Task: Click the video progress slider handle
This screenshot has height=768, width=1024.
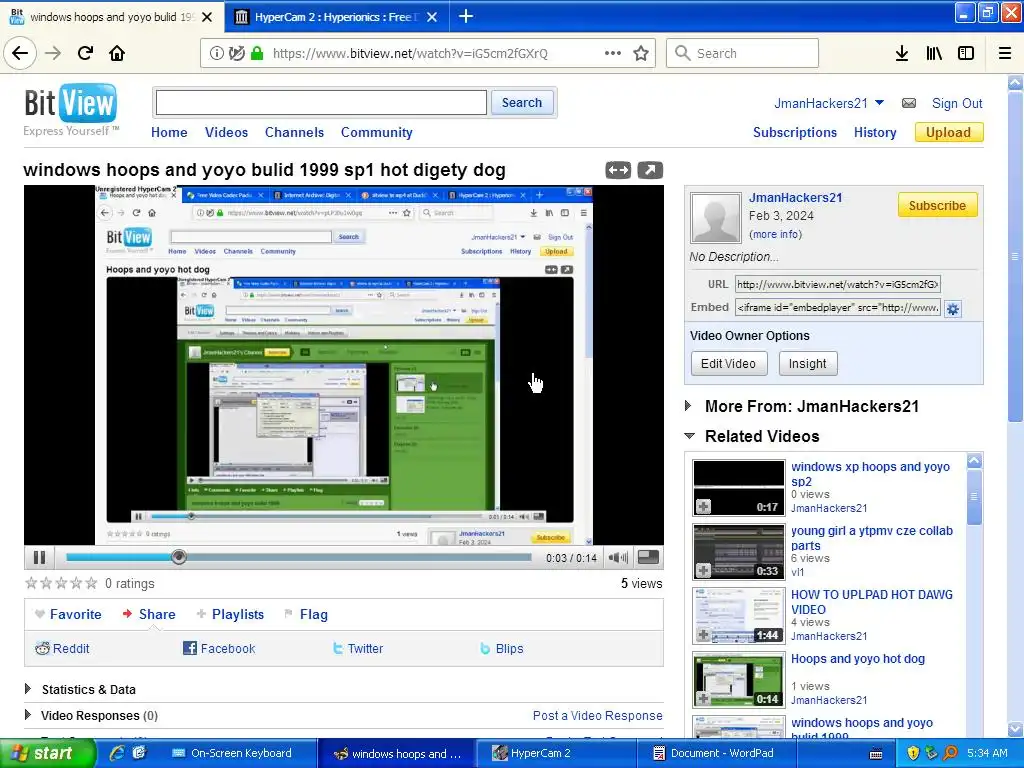Action: point(179,557)
